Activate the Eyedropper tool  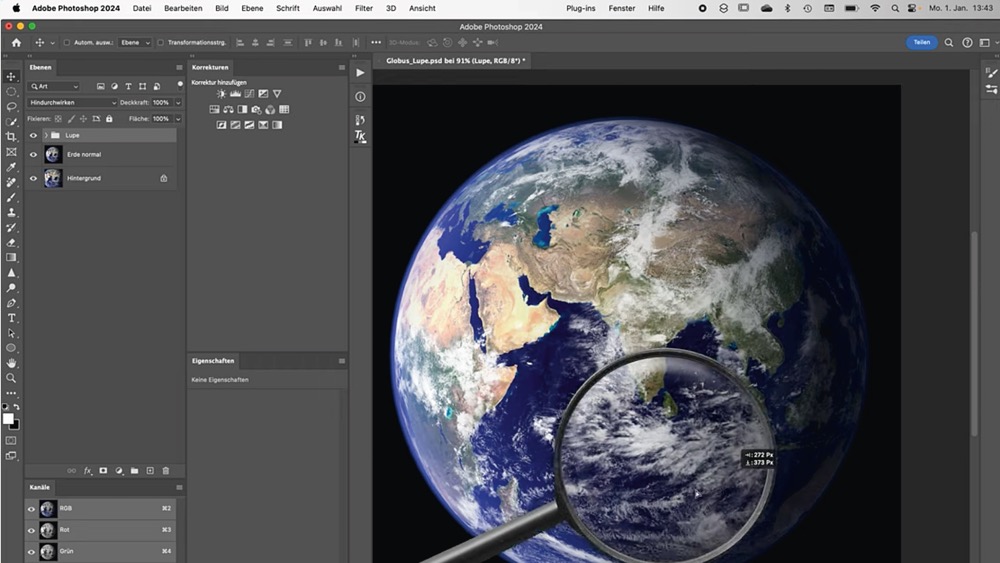click(12, 167)
